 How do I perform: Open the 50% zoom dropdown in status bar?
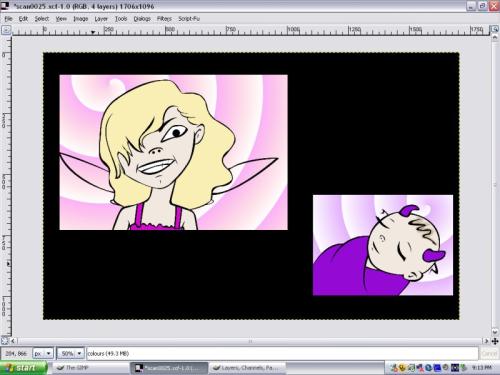[70, 353]
